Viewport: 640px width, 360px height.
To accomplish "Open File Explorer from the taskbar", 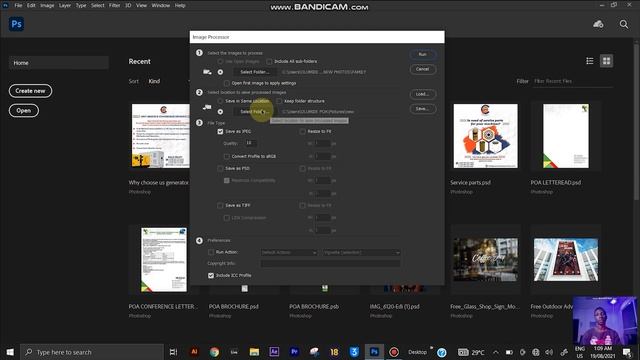I will tap(254, 352).
